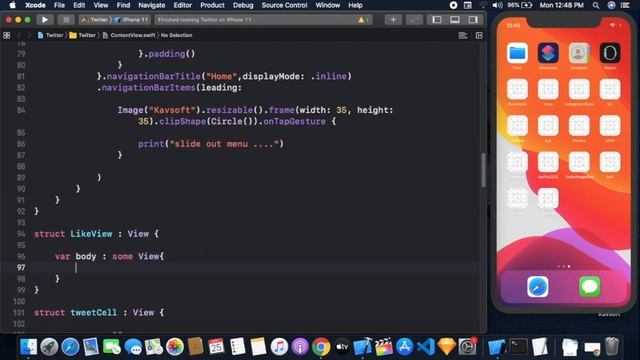
Task: Click the code review arrows button
Action: (414, 20)
